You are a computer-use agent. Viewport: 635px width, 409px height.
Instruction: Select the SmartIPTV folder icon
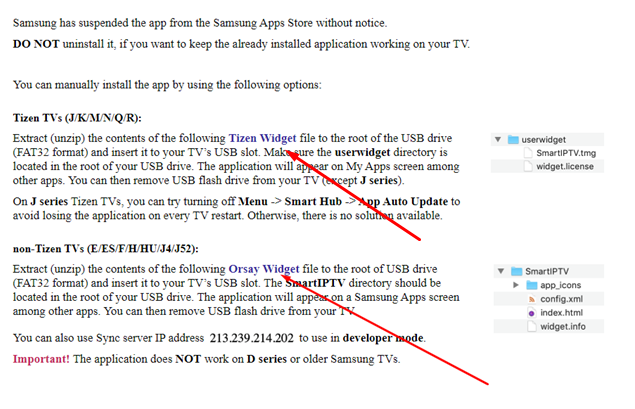tap(516, 271)
